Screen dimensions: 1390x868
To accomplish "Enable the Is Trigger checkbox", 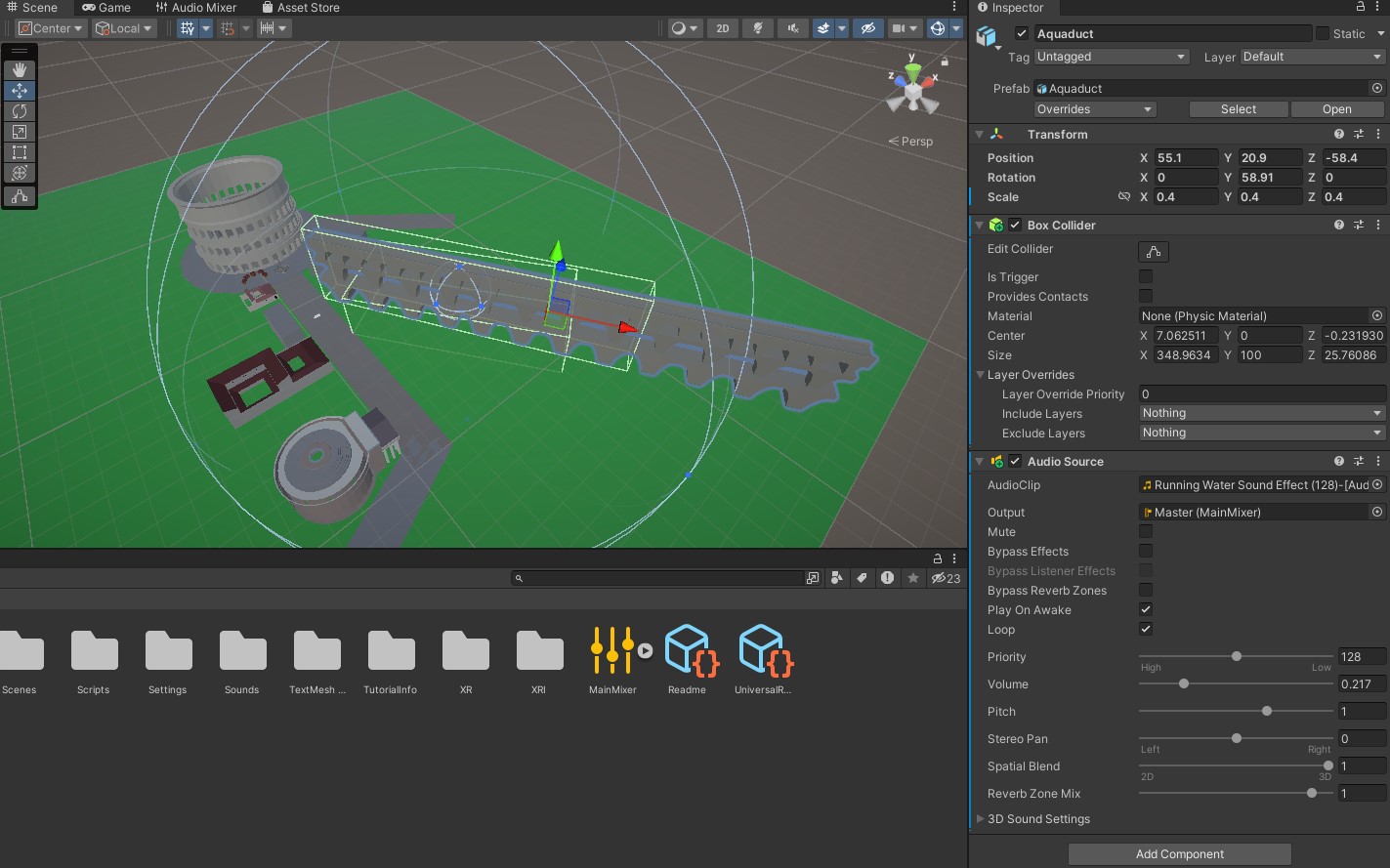I will coord(1146,277).
